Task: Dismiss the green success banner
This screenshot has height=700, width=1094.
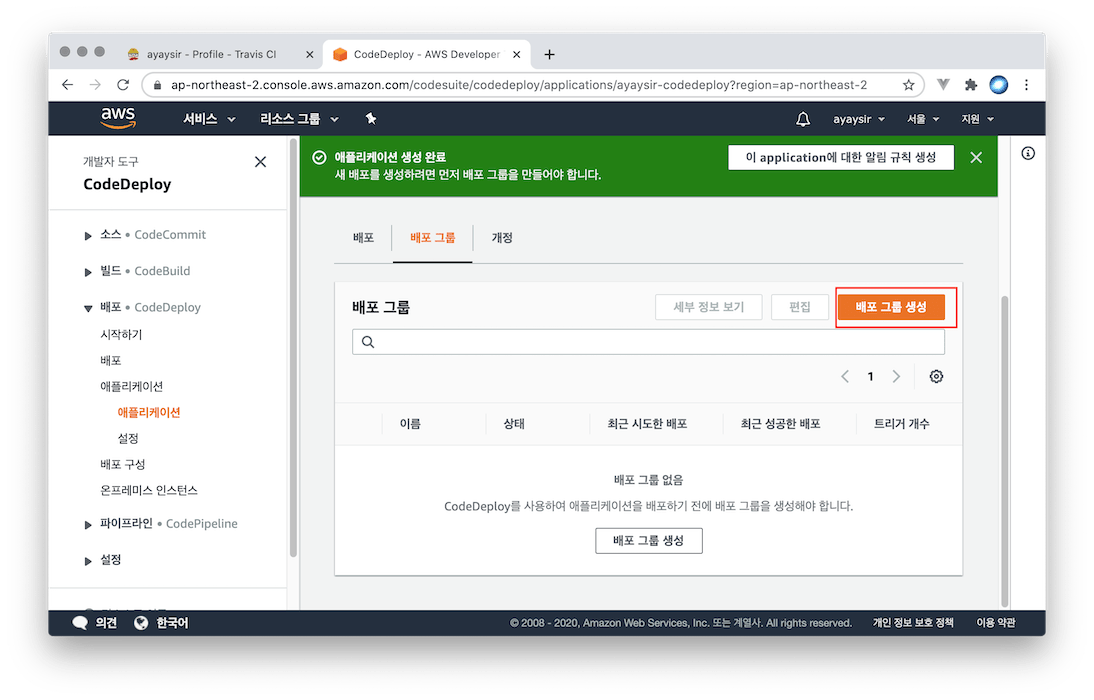Action: [x=976, y=158]
